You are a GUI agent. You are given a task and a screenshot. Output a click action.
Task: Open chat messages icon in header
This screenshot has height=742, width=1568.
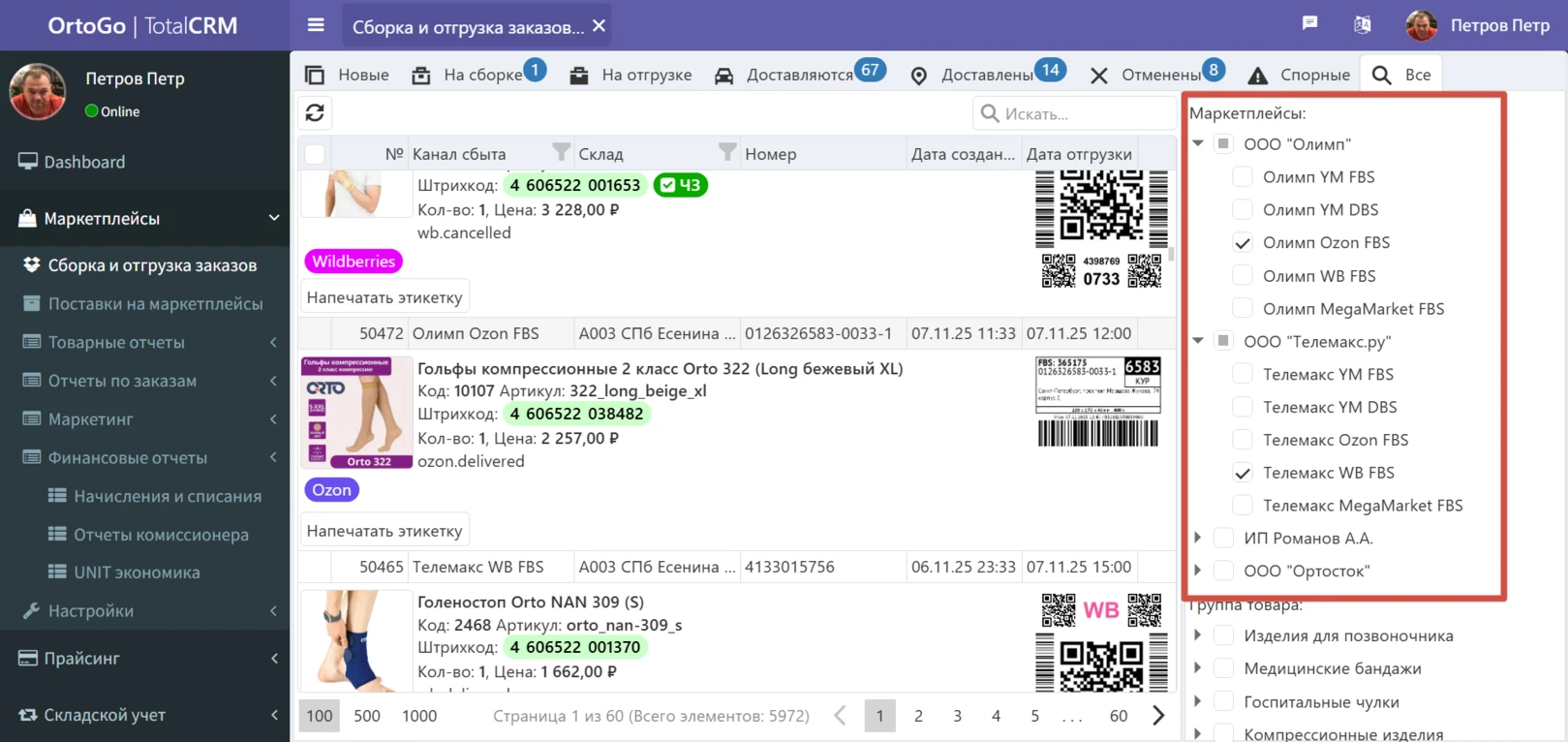click(x=1309, y=24)
